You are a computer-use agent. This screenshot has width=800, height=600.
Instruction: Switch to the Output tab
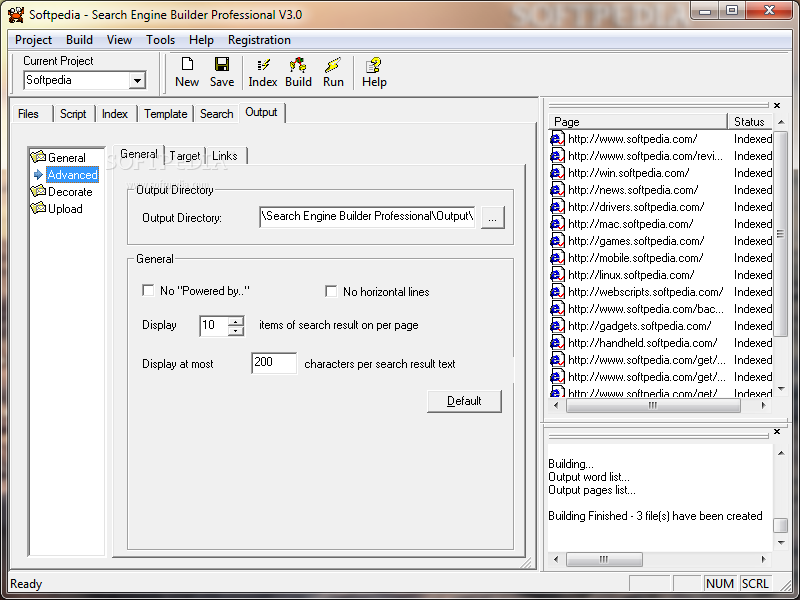coord(261,112)
